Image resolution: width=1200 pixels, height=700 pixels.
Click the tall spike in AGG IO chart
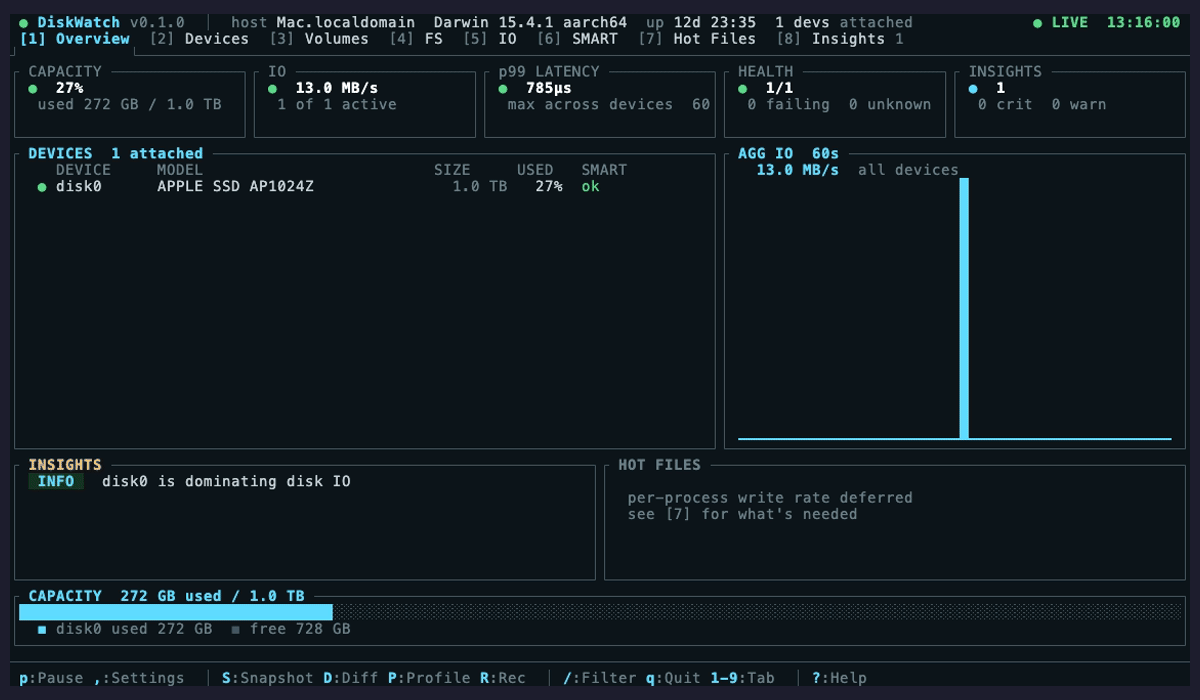click(964, 308)
